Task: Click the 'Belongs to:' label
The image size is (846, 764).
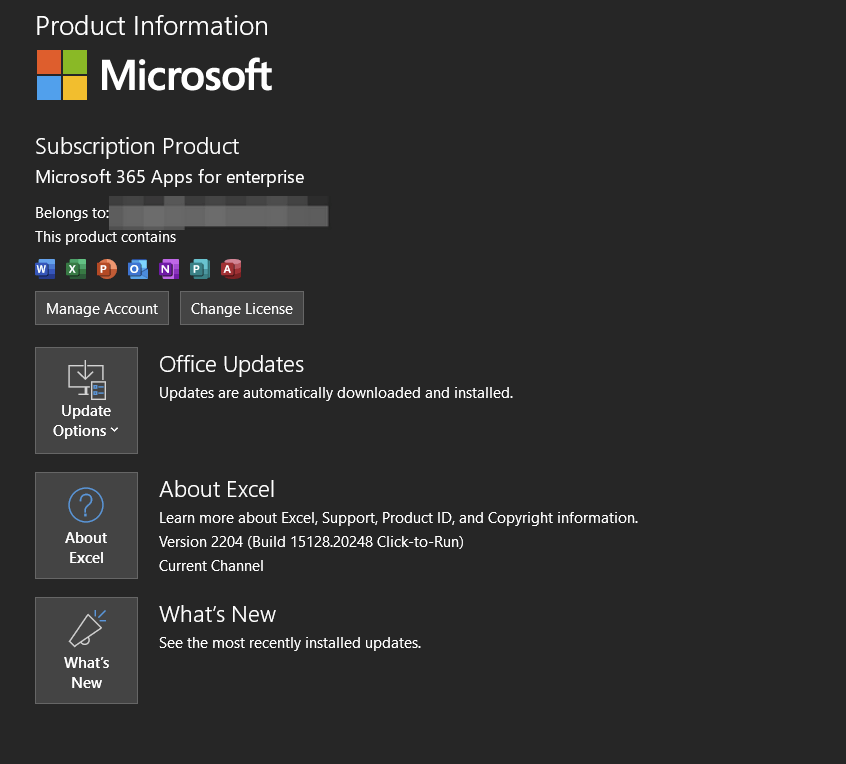Action: pos(72,213)
